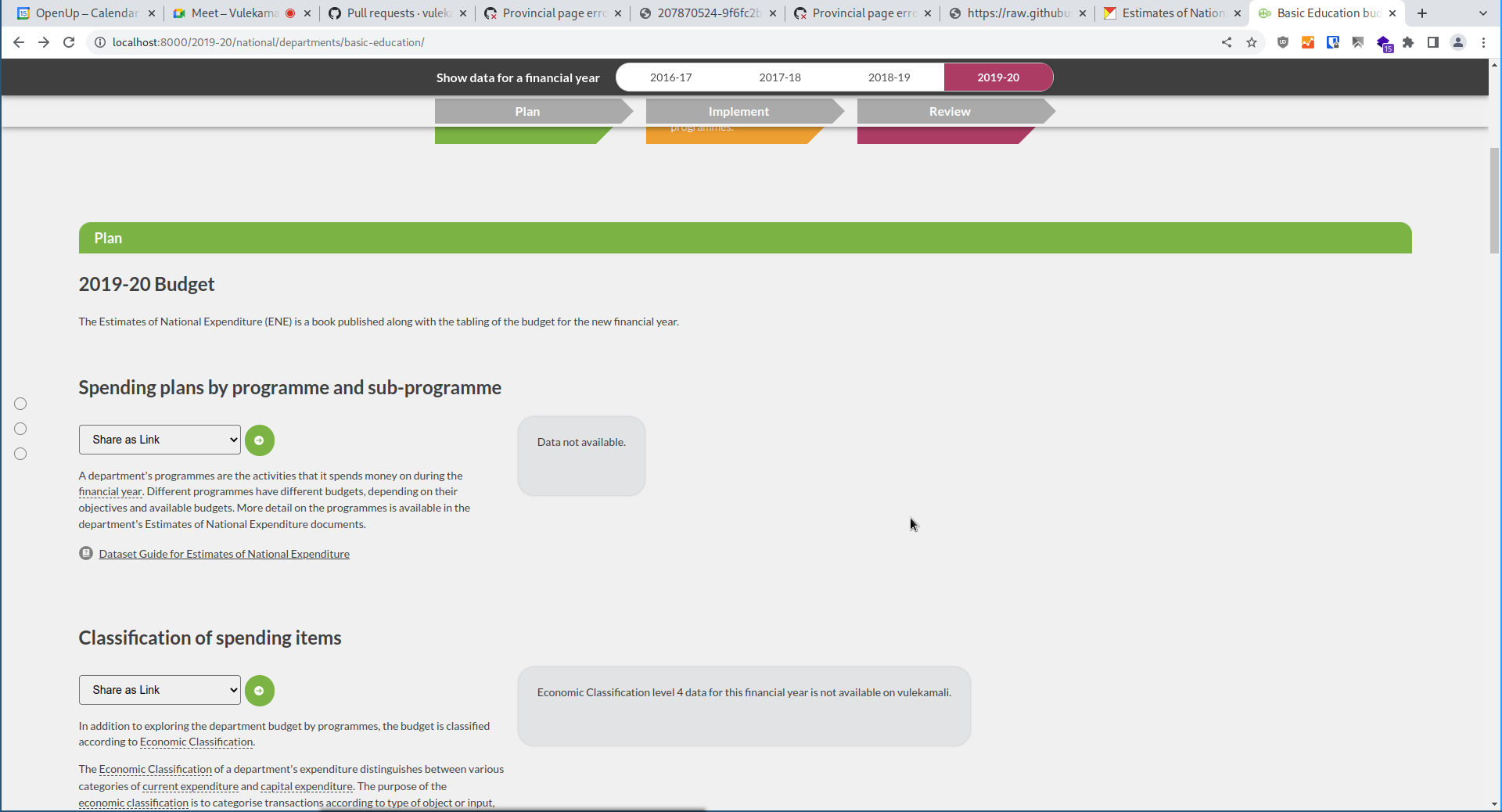Open the browser profile avatar icon
Viewport: 1502px width, 812px height.
coord(1458,43)
